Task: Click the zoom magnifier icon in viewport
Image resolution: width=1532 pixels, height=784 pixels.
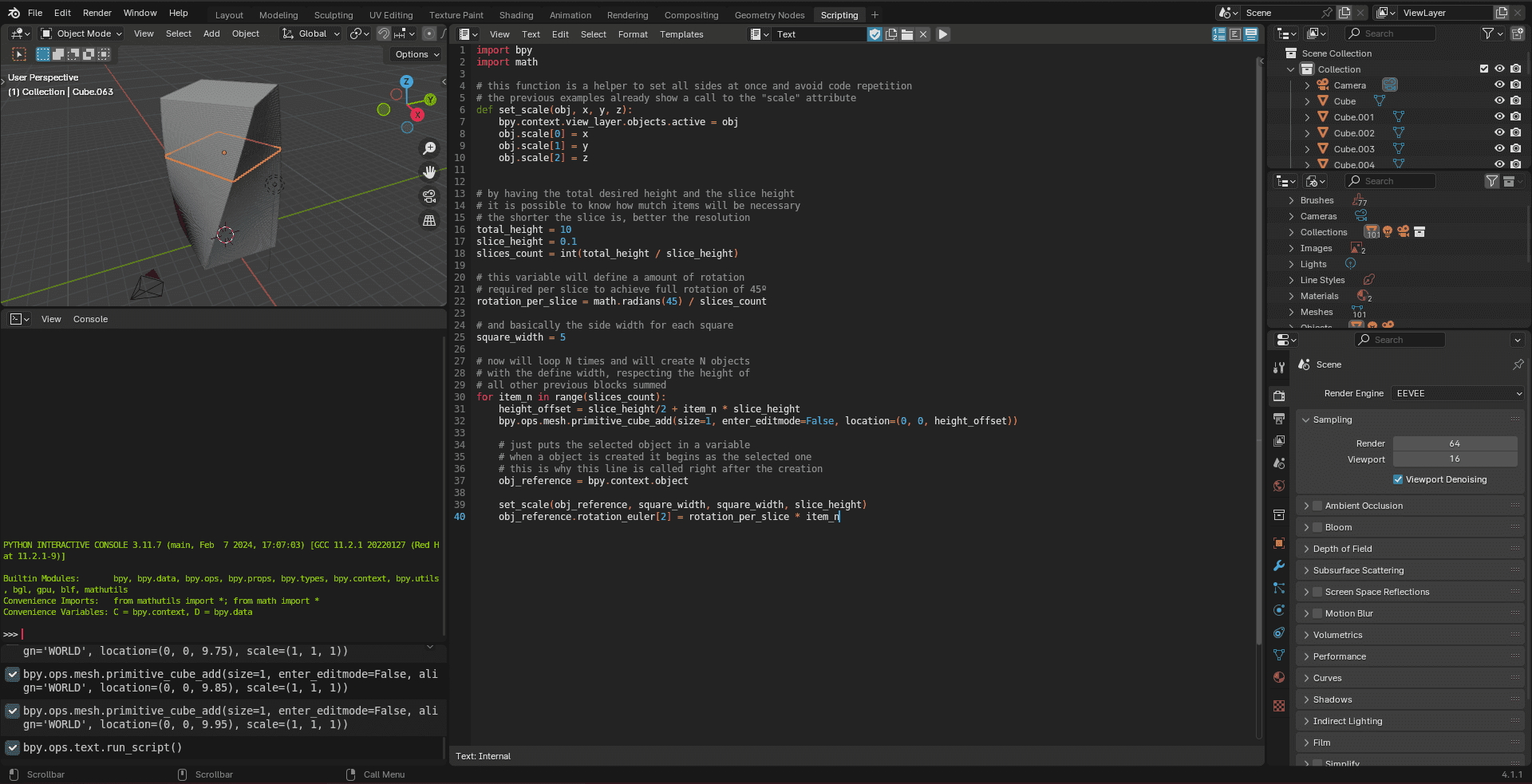Action: 429,148
